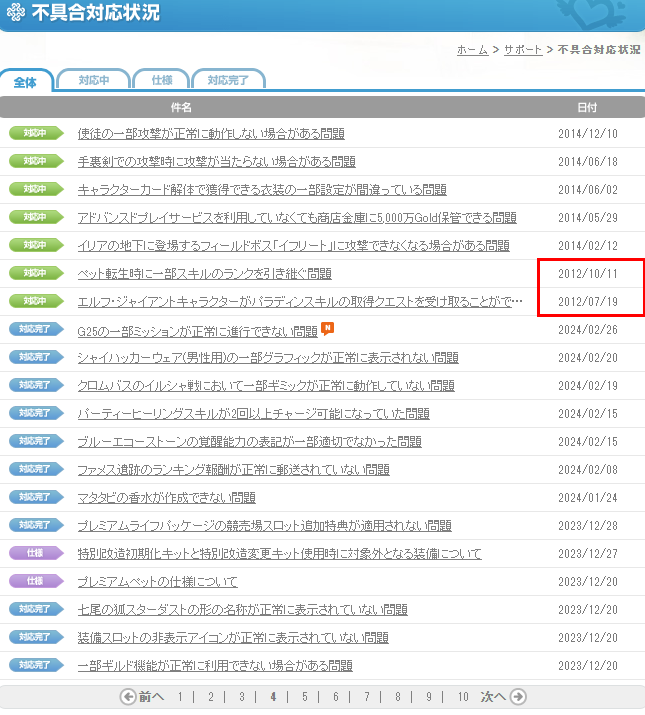The height and width of the screenshot is (715, 645).
Task: Click the 件名 column header
Action: pyautogui.click(x=181, y=107)
